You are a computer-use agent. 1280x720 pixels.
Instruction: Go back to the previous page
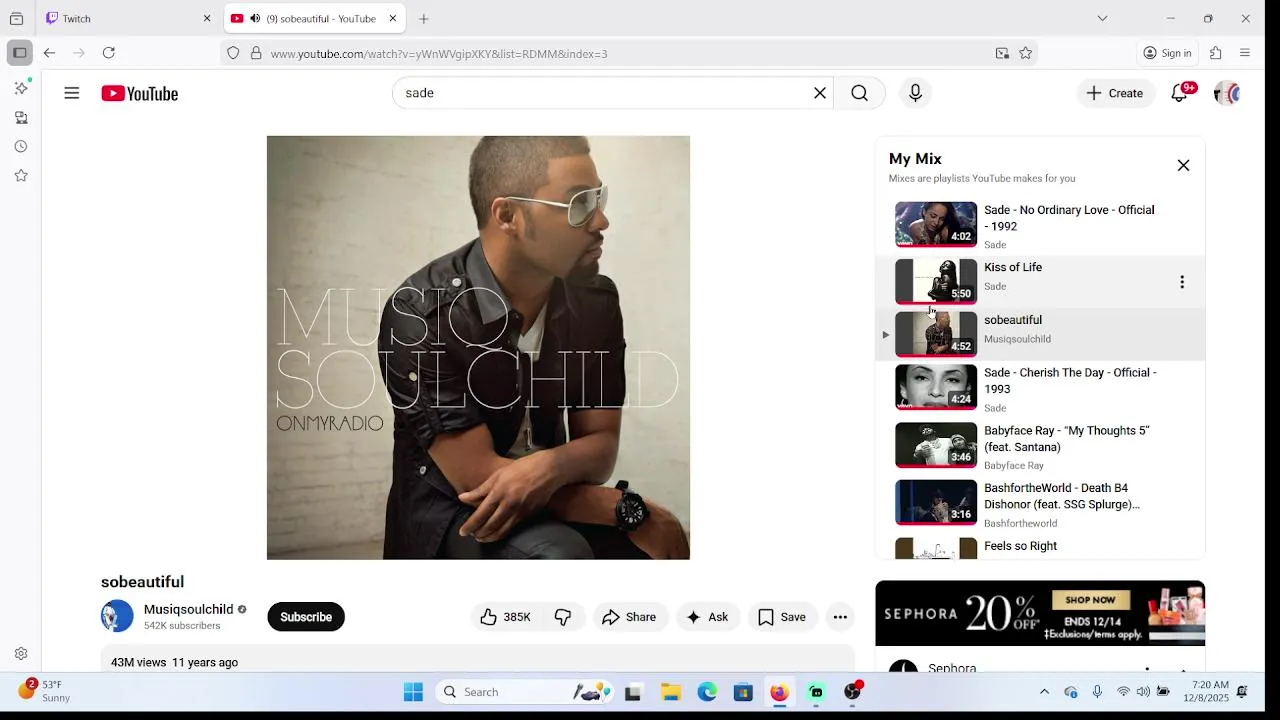49,53
